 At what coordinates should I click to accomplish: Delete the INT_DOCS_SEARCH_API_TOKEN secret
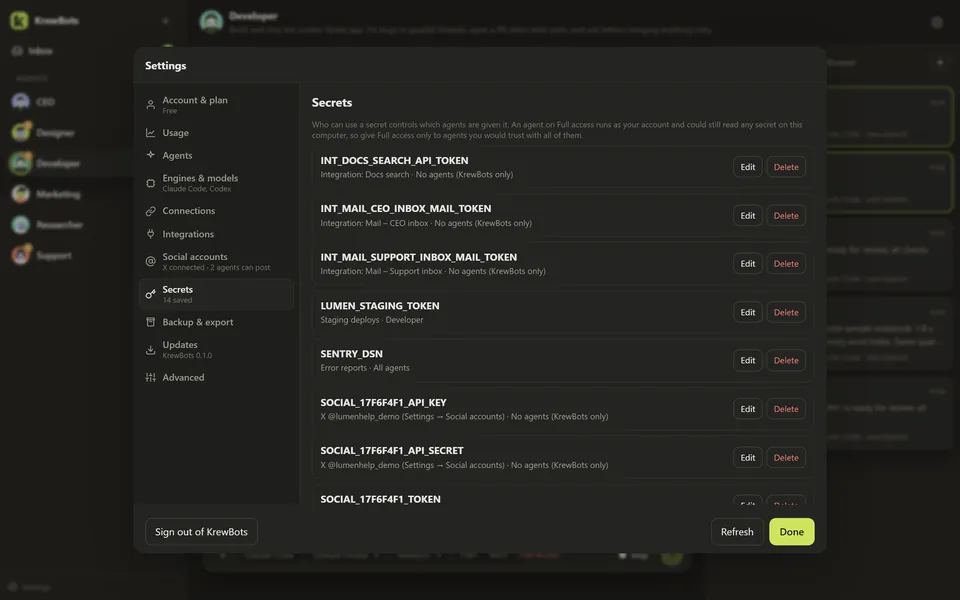[x=786, y=167]
